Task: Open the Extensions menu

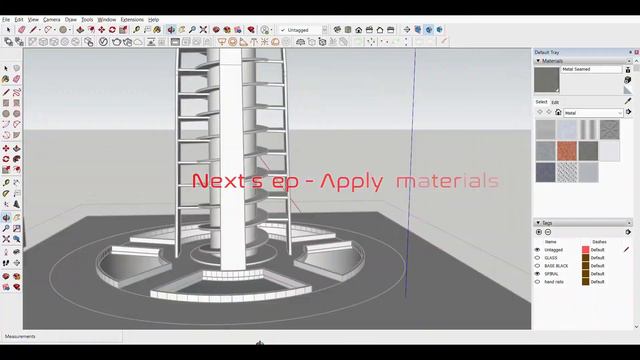Action: click(x=132, y=20)
